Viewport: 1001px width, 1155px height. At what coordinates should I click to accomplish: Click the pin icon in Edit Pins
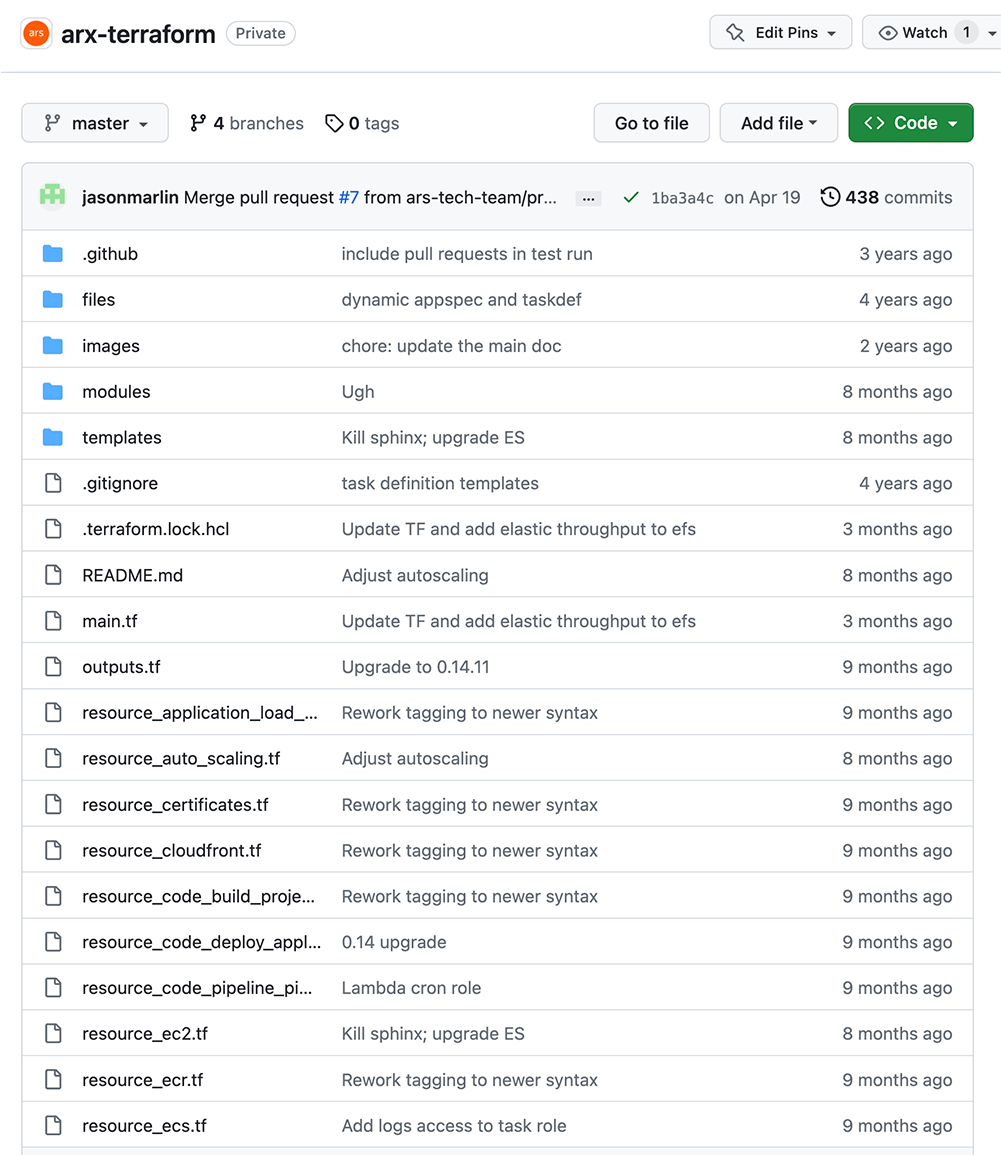735,32
